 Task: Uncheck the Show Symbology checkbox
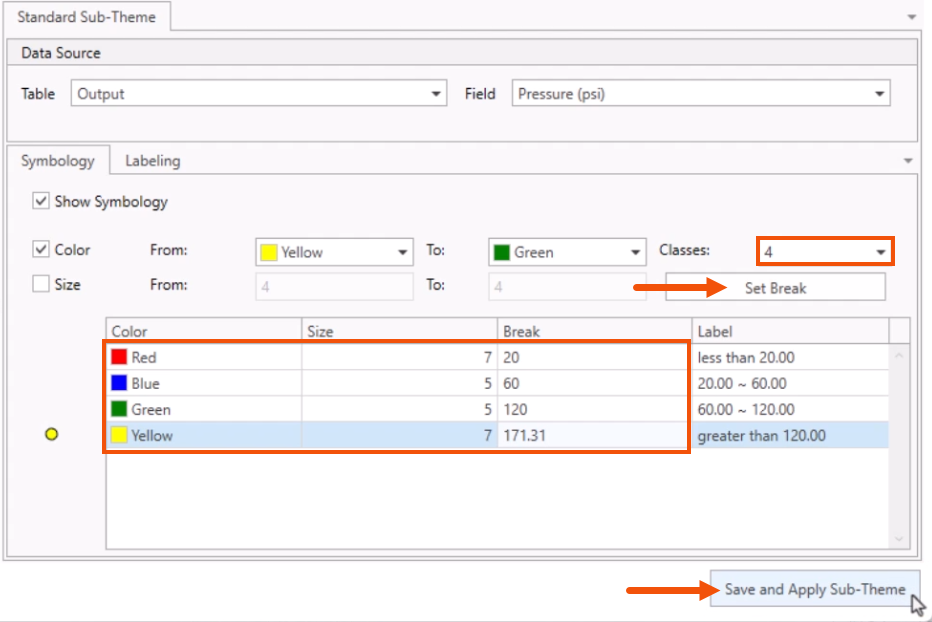pos(42,202)
